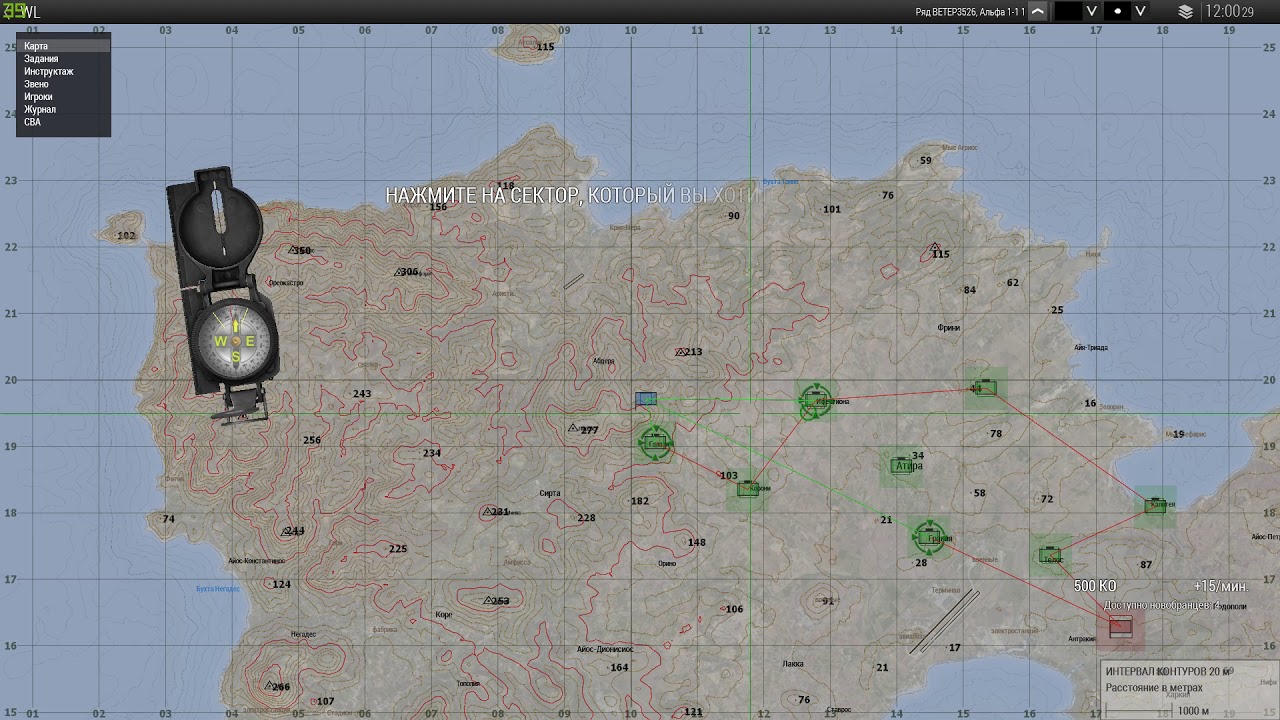Image resolution: width=1280 pixels, height=720 pixels.
Task: Open the map layers icon
Action: (1186, 12)
